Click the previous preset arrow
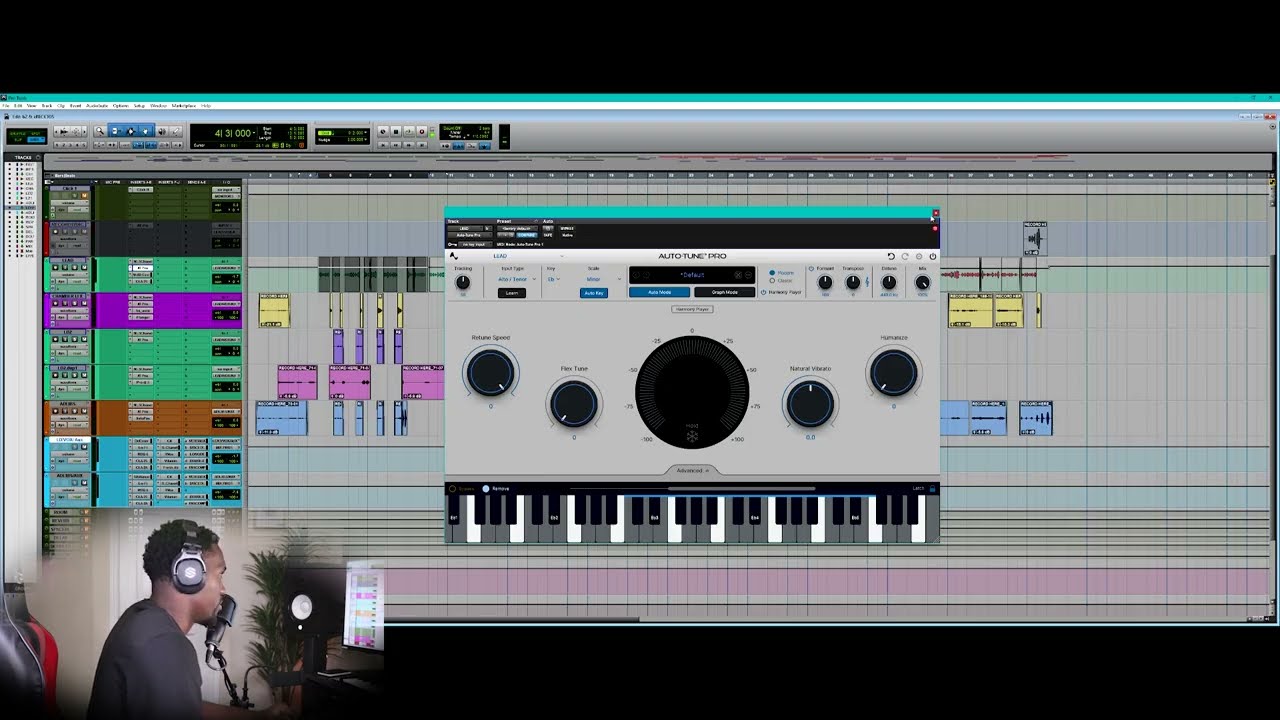 click(x=636, y=275)
